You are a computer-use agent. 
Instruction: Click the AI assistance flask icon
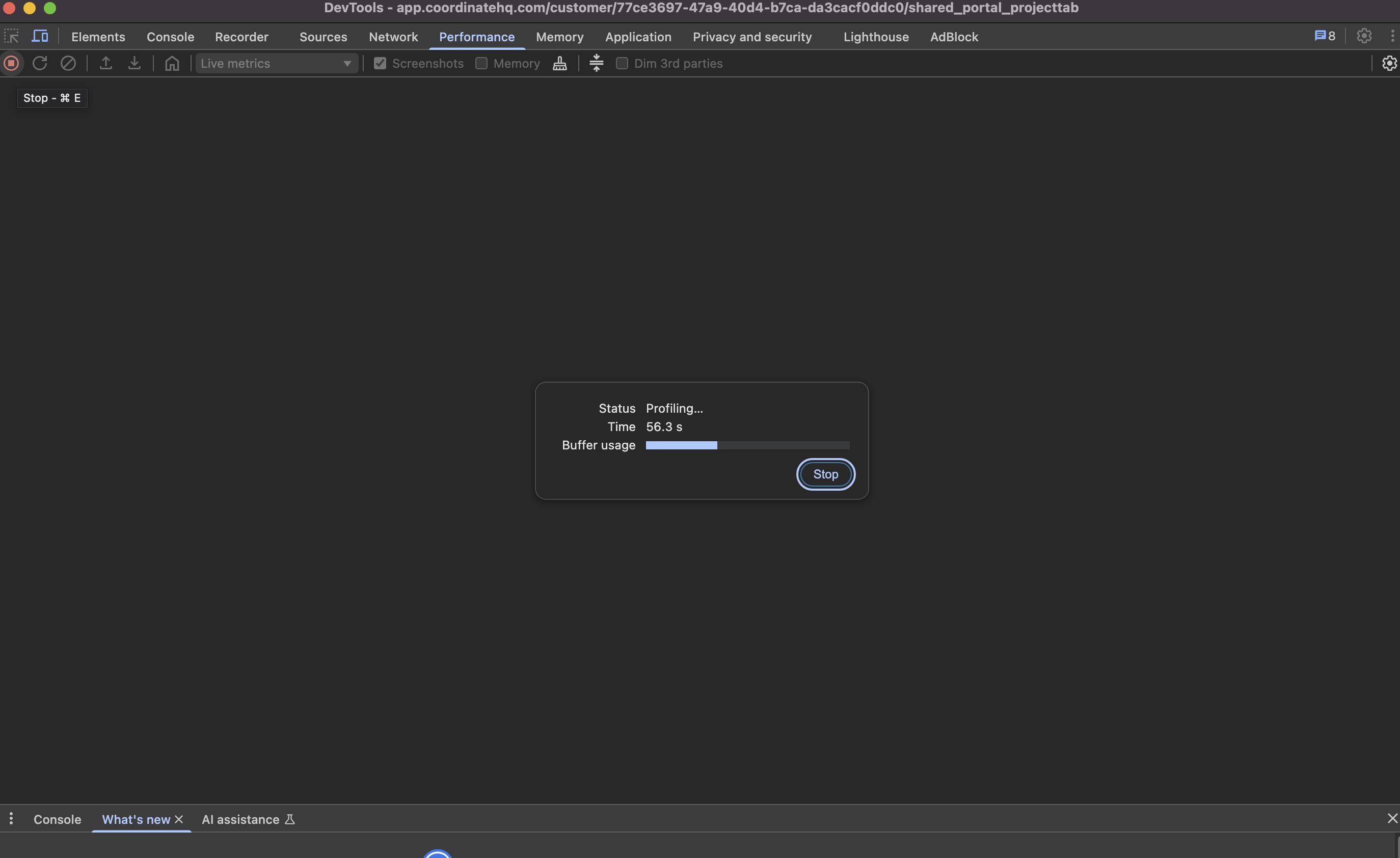click(290, 819)
